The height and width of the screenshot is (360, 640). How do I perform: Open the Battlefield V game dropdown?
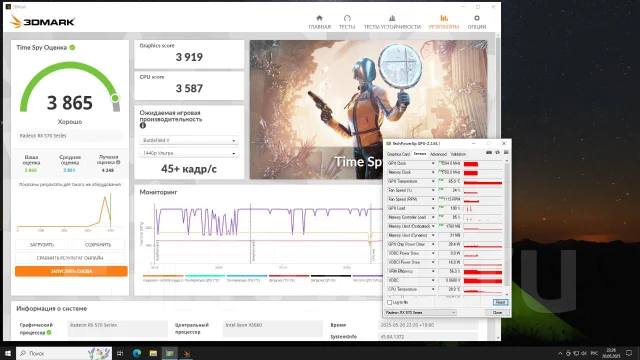click(x=189, y=140)
